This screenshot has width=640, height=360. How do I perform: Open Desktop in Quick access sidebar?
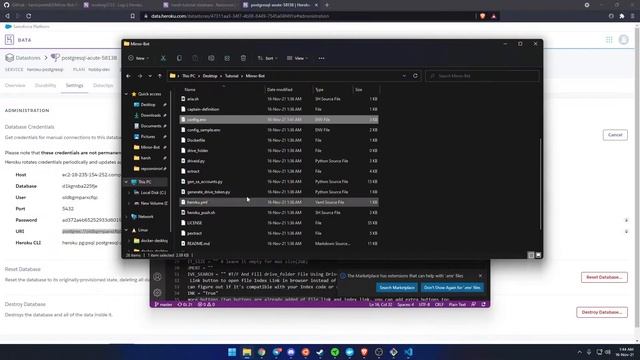[147, 105]
